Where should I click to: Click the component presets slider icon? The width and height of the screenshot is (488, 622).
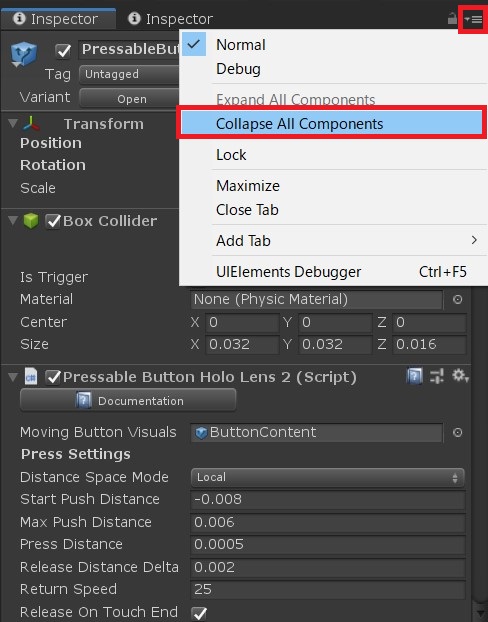click(x=437, y=376)
